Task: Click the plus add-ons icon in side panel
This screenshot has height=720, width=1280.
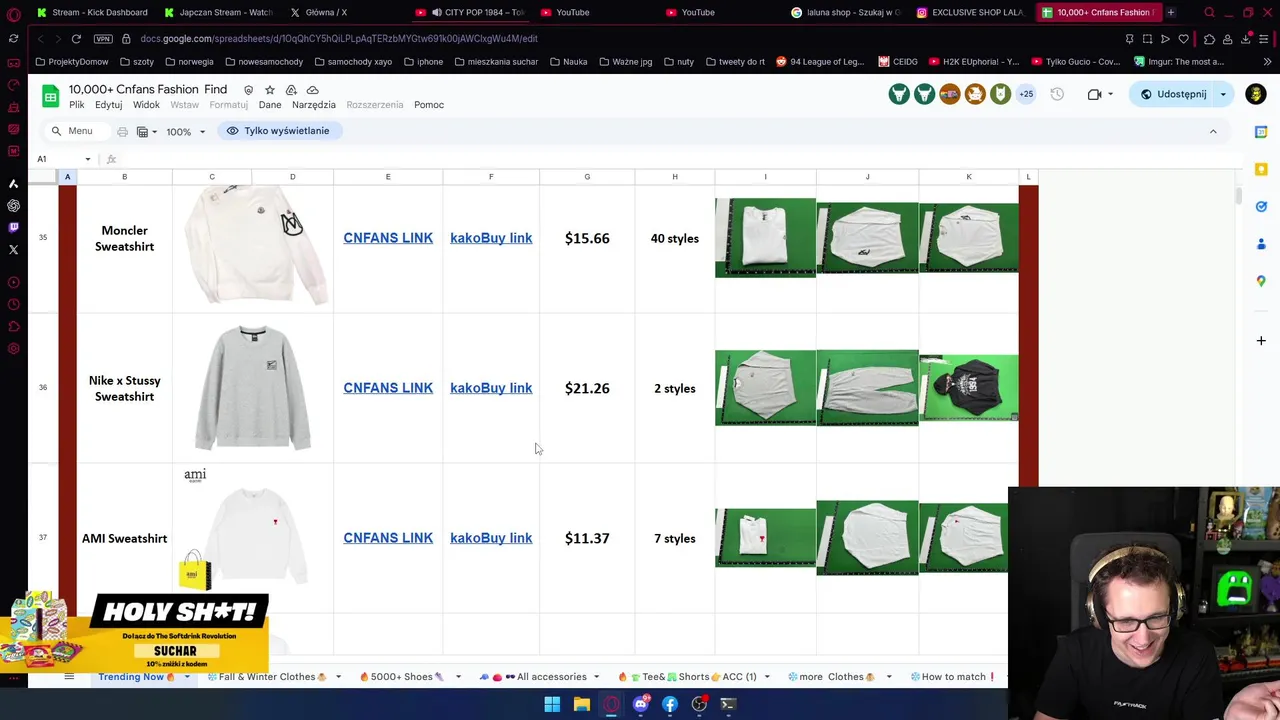Action: [x=1261, y=341]
